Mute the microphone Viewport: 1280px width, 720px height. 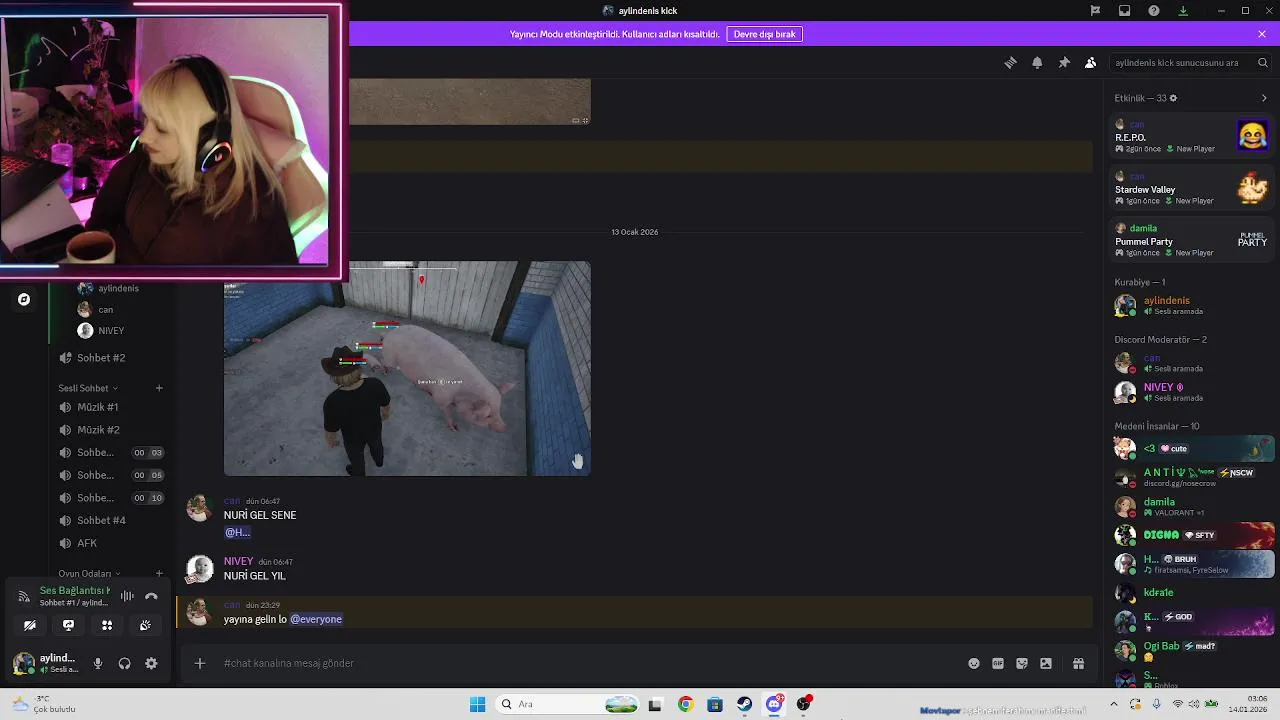click(97, 663)
